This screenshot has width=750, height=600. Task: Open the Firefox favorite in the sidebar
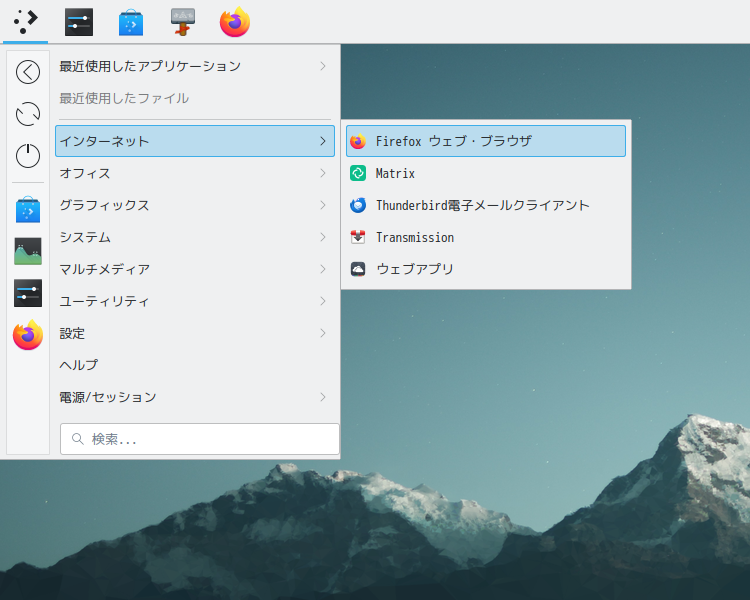[28, 334]
